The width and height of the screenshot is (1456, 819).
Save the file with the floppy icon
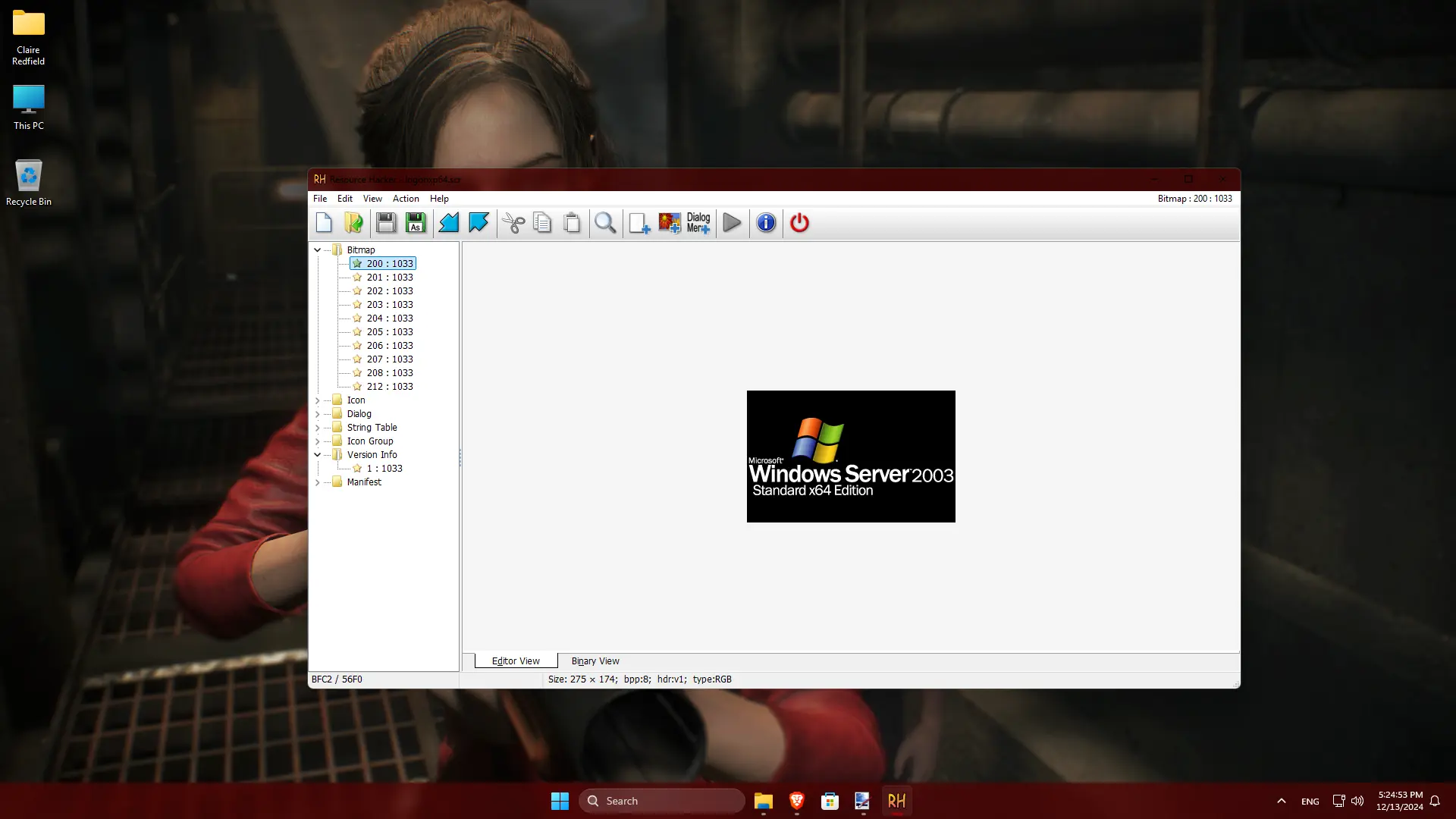[x=386, y=223]
